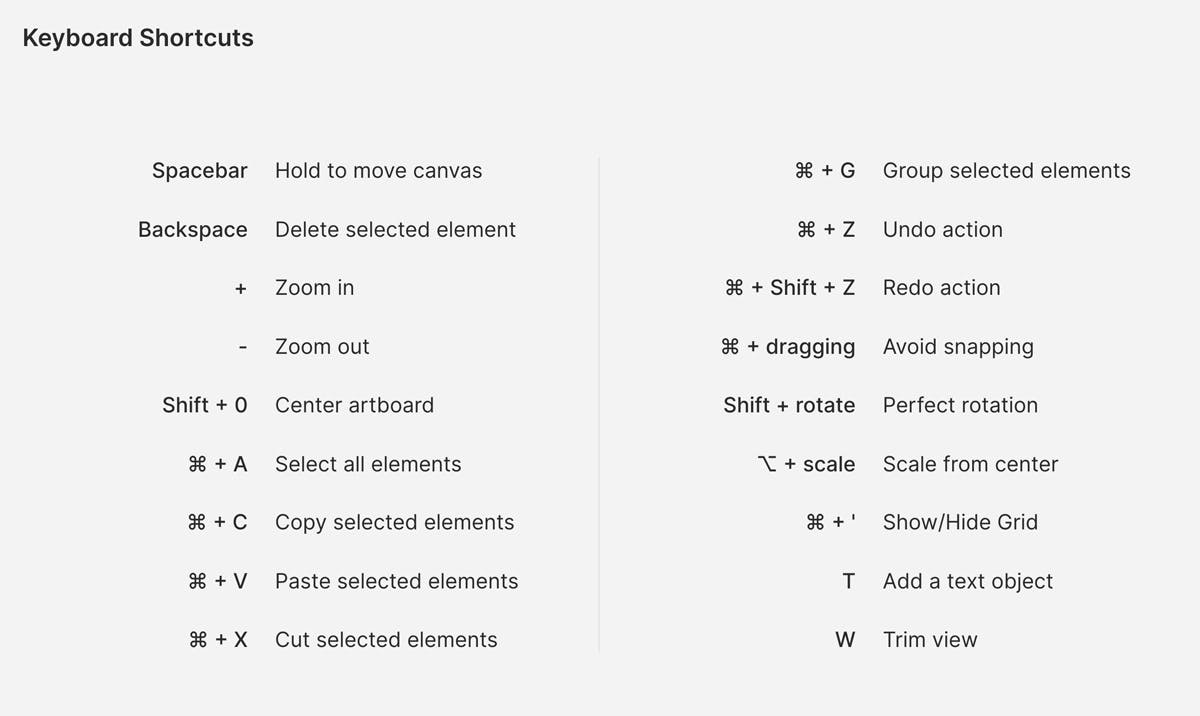Click the W key for Trim view
Screen dimensions: 1200x716
coord(845,640)
